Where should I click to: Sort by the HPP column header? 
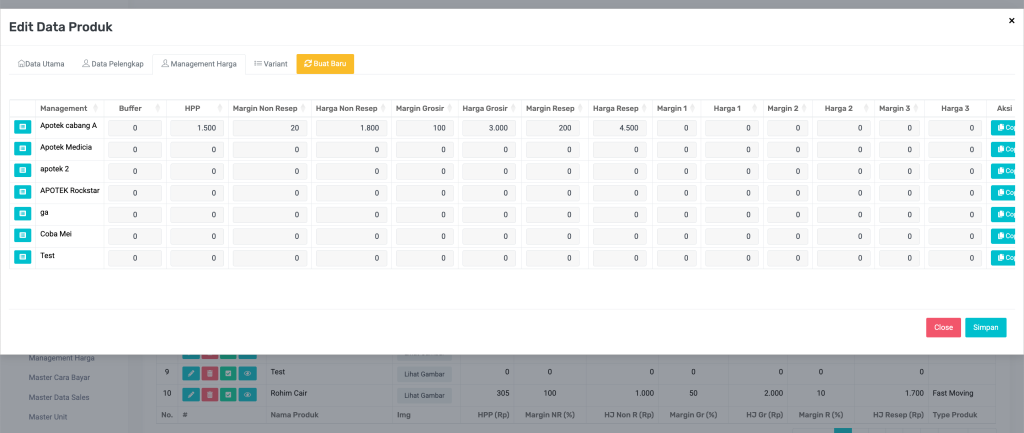click(193, 108)
